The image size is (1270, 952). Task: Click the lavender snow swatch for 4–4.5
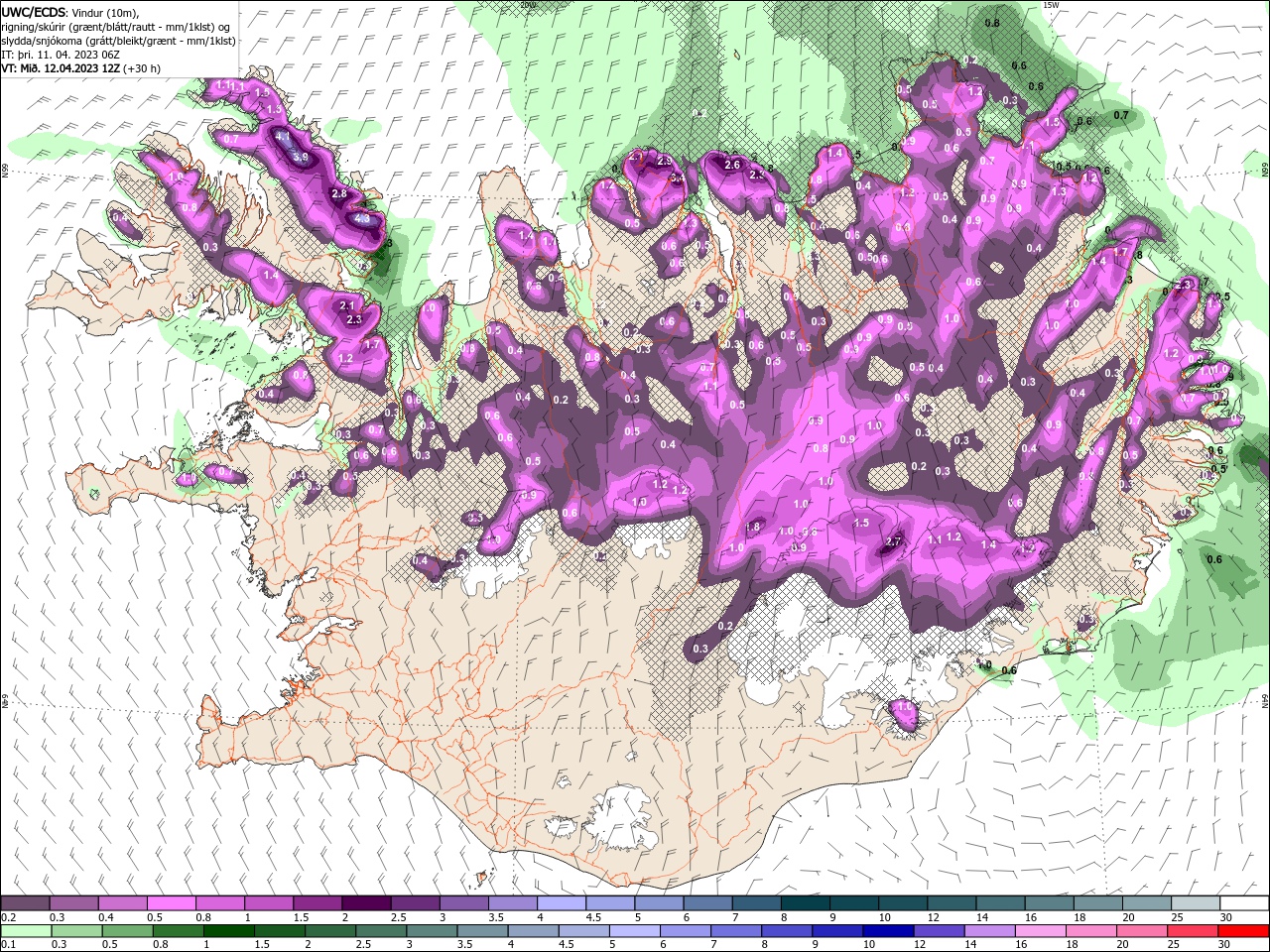(x=561, y=903)
